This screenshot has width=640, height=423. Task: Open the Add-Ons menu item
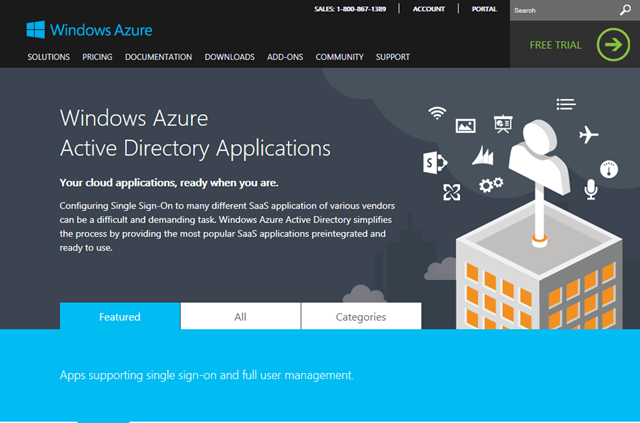[x=285, y=57]
